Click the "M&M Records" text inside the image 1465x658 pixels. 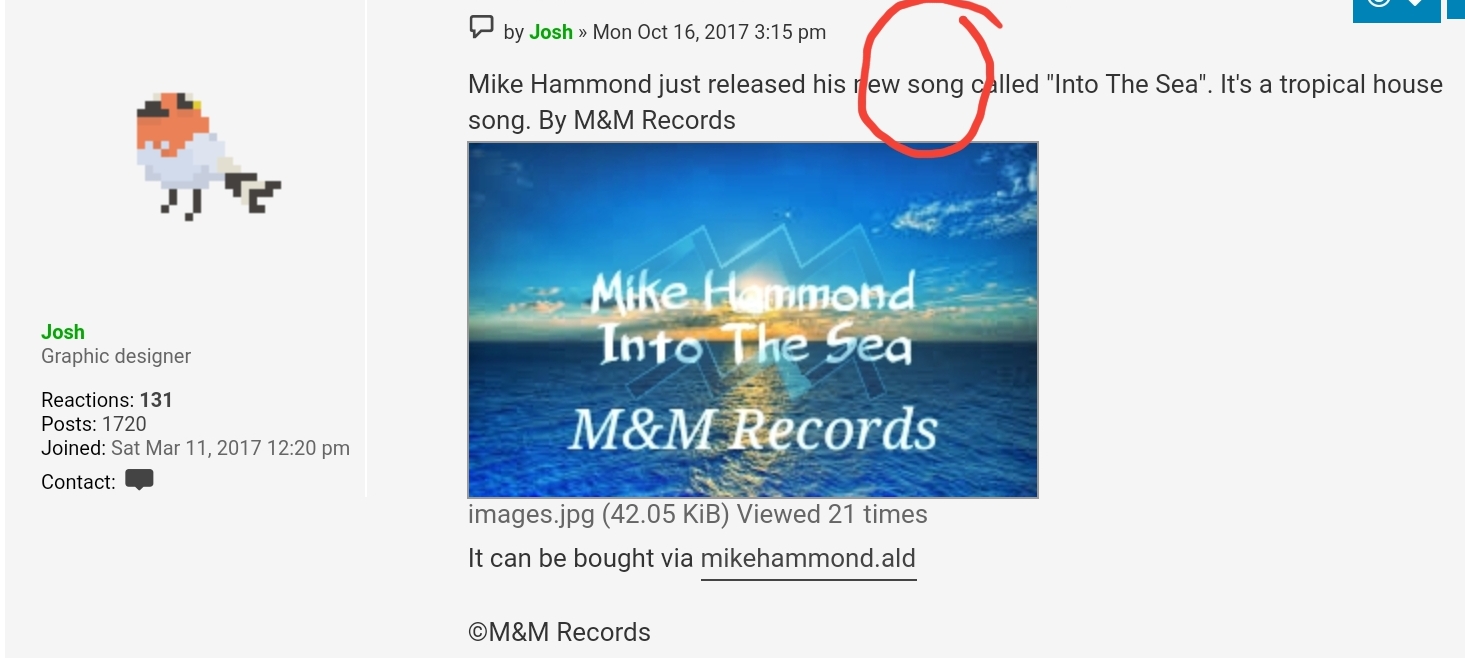tap(754, 429)
